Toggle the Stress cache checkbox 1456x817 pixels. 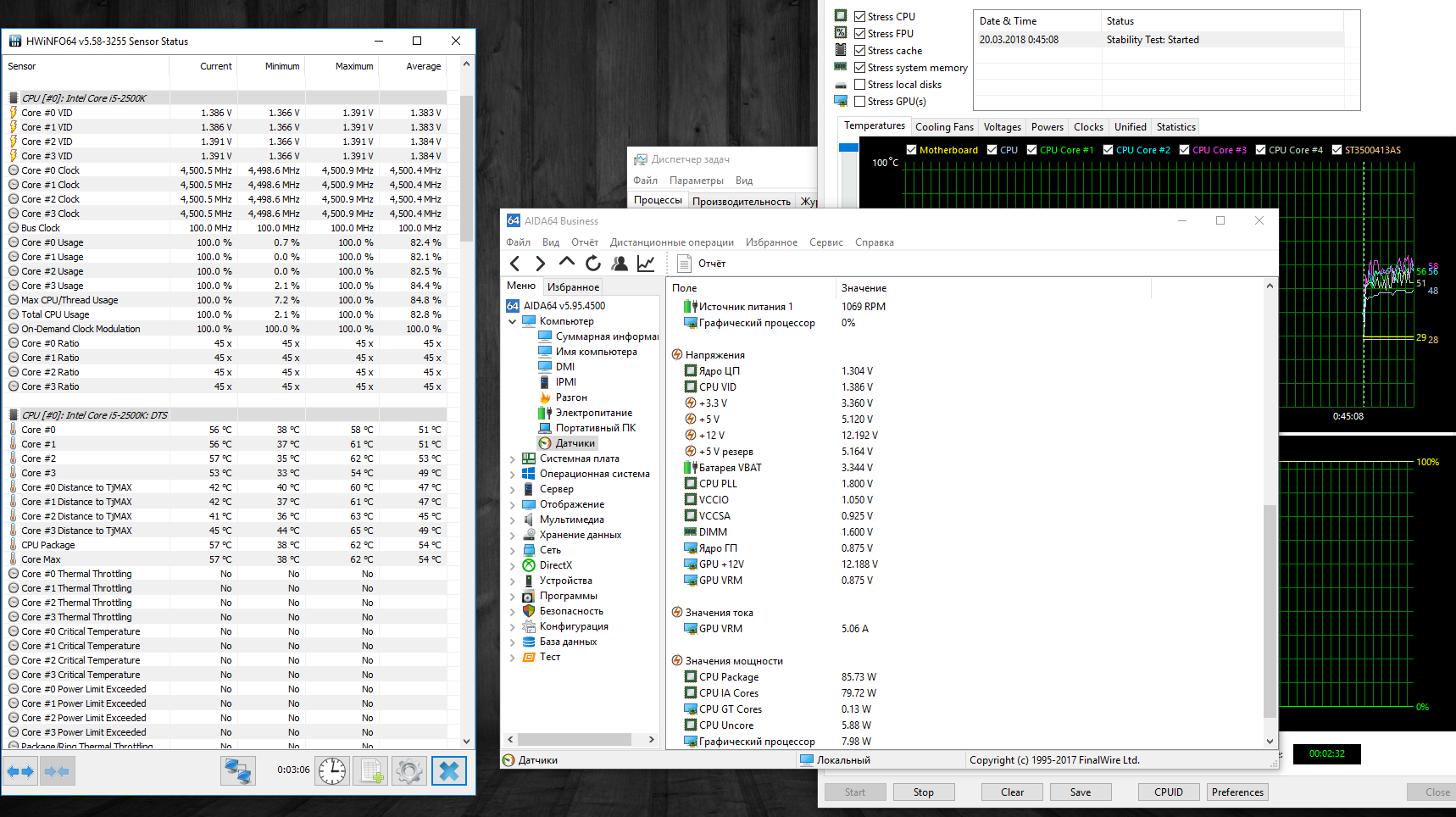860,50
